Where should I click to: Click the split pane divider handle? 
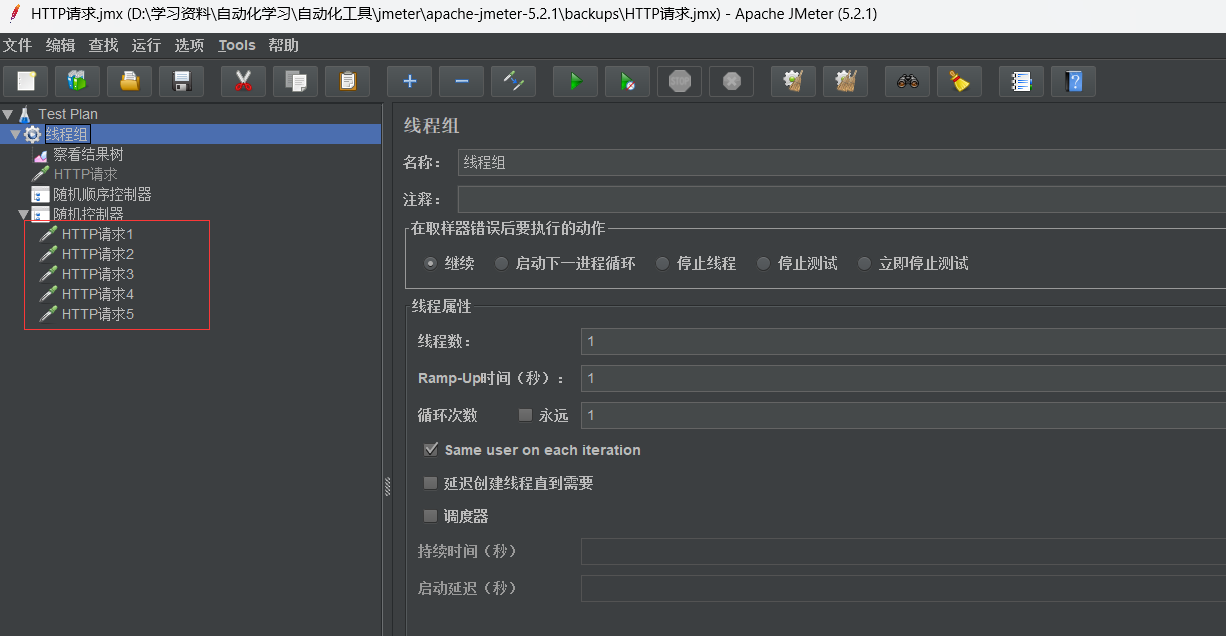tap(387, 486)
